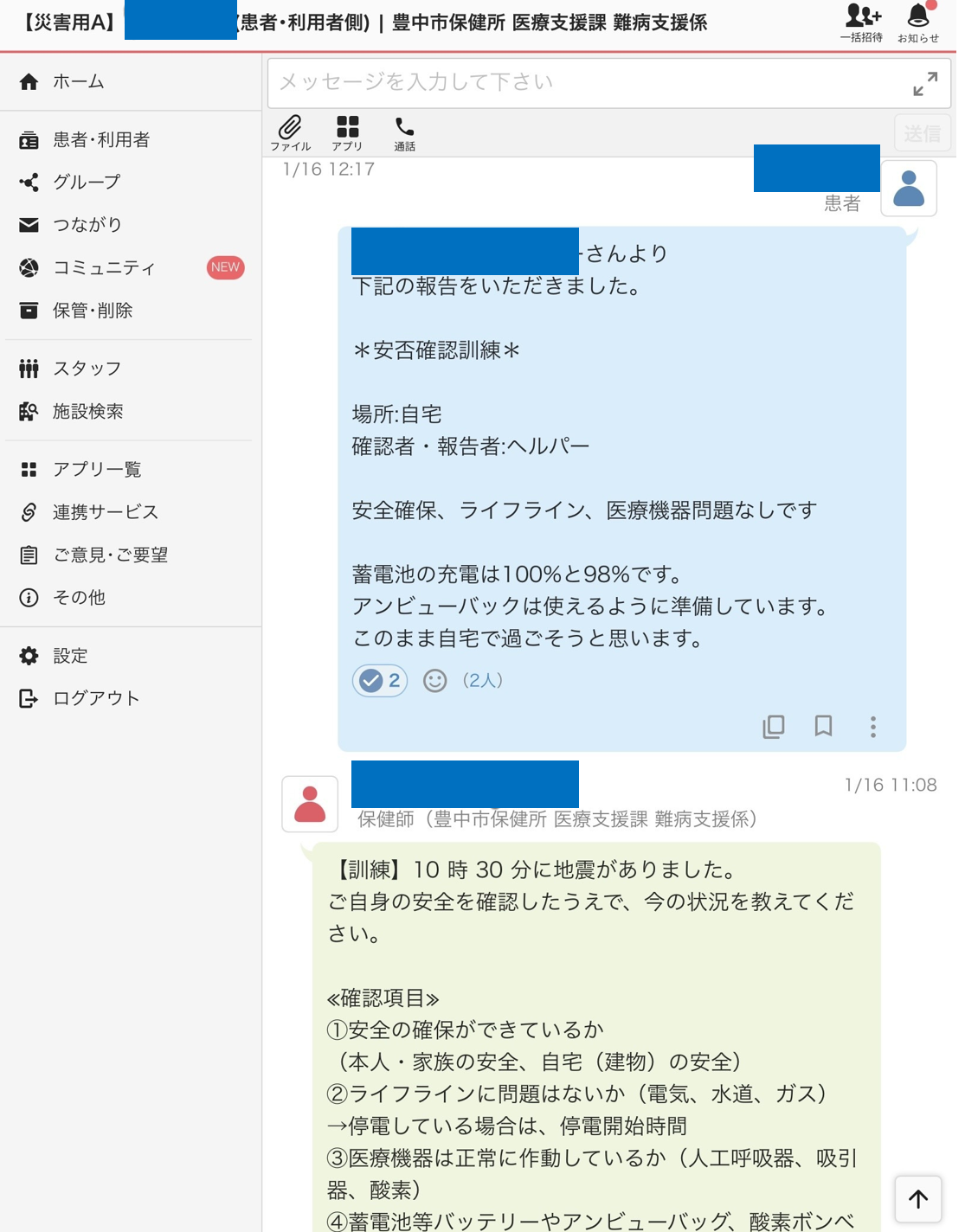Click the 送信 send button
The width and height of the screenshot is (965, 1232).
(922, 133)
